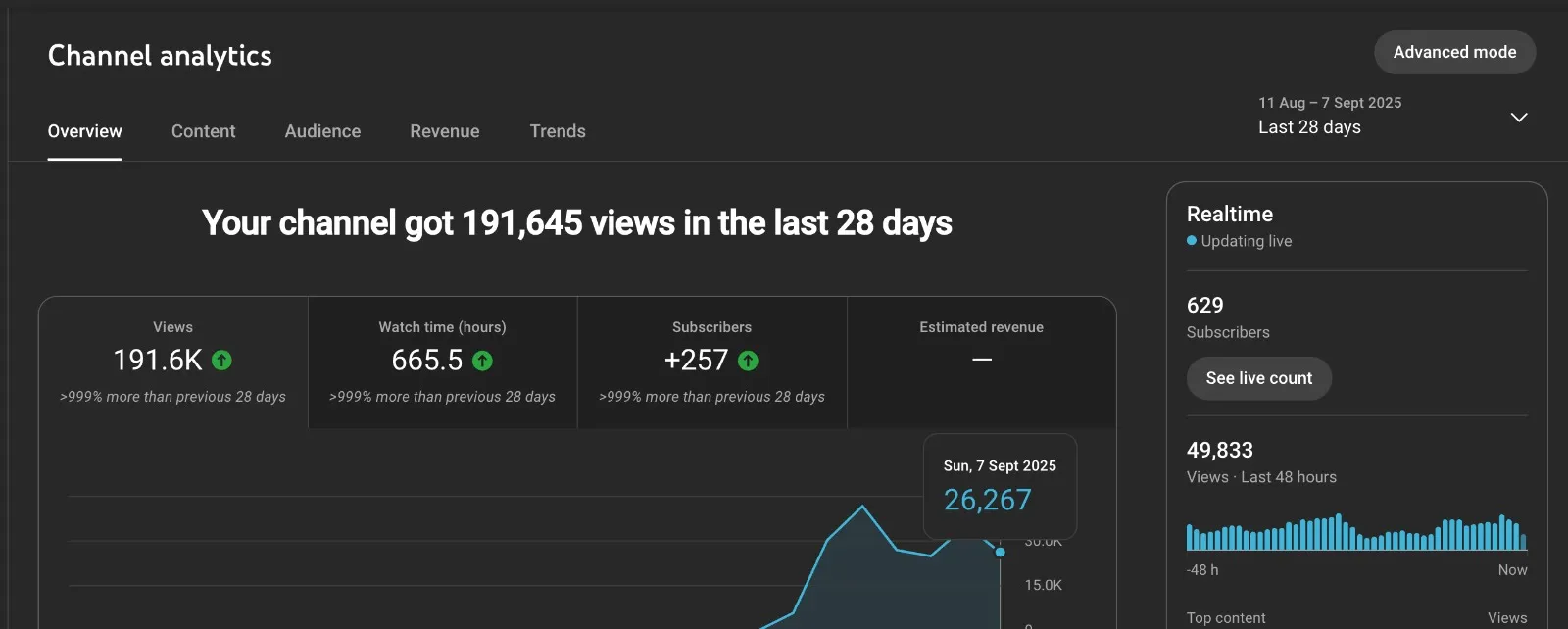Select the Trends tab
The image size is (1568, 629).
click(x=557, y=131)
